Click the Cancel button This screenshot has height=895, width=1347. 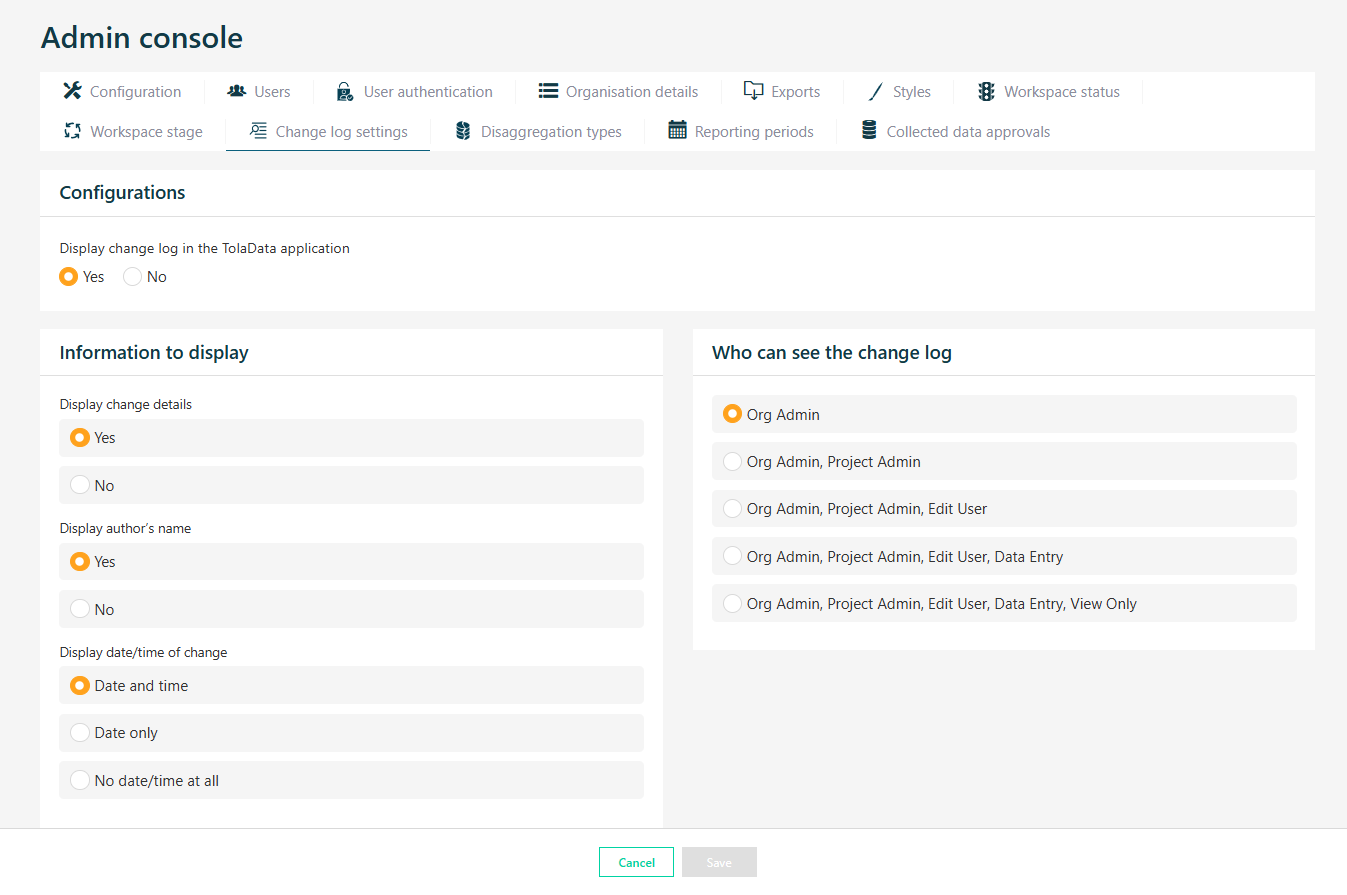tap(636, 862)
